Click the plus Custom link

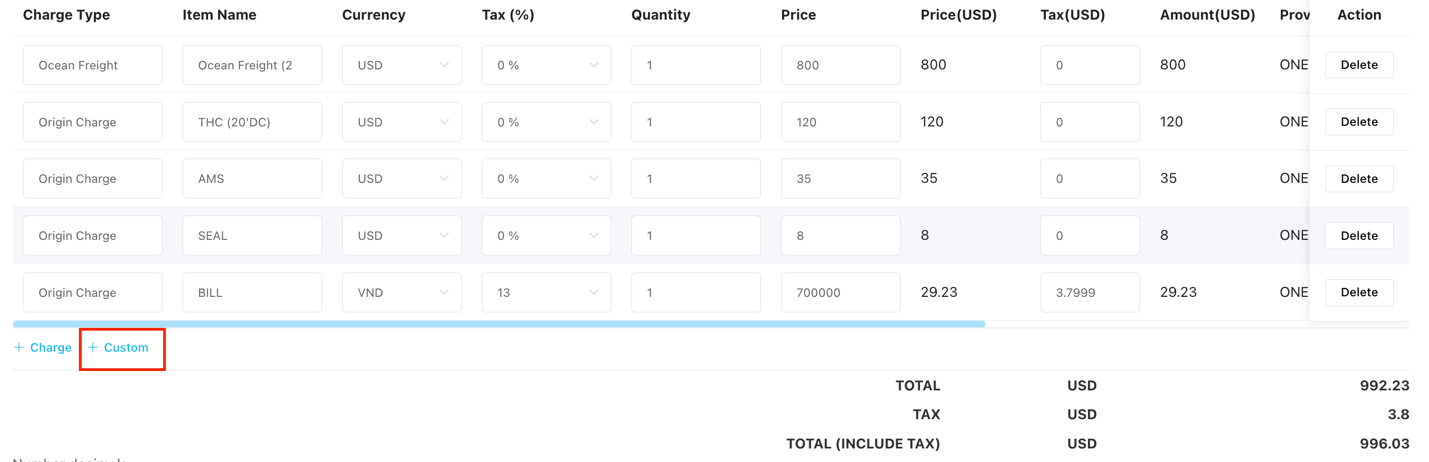[119, 348]
